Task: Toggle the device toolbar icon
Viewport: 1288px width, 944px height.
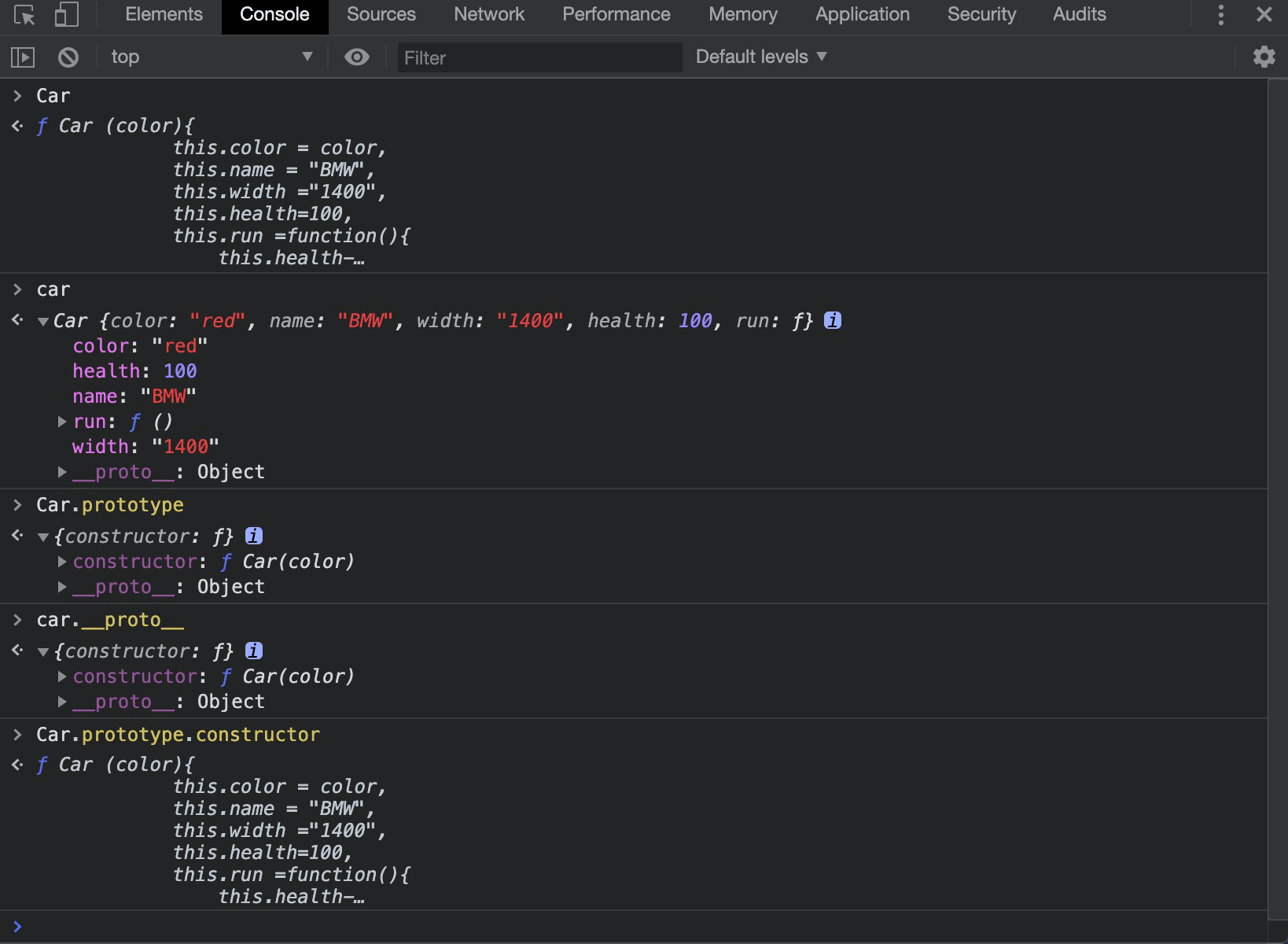Action: pos(67,15)
